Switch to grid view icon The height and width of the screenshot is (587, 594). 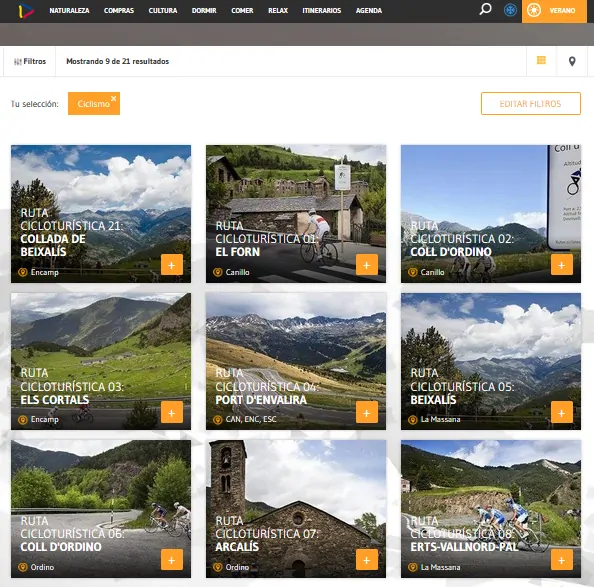pos(541,60)
